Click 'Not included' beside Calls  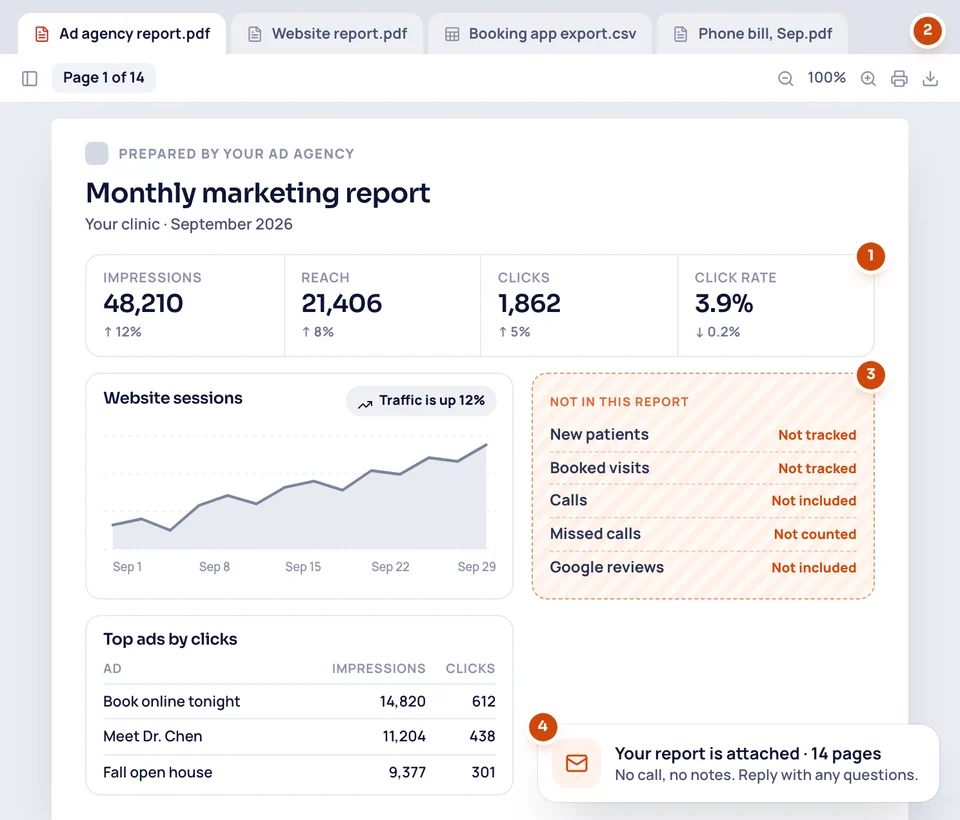(x=814, y=501)
